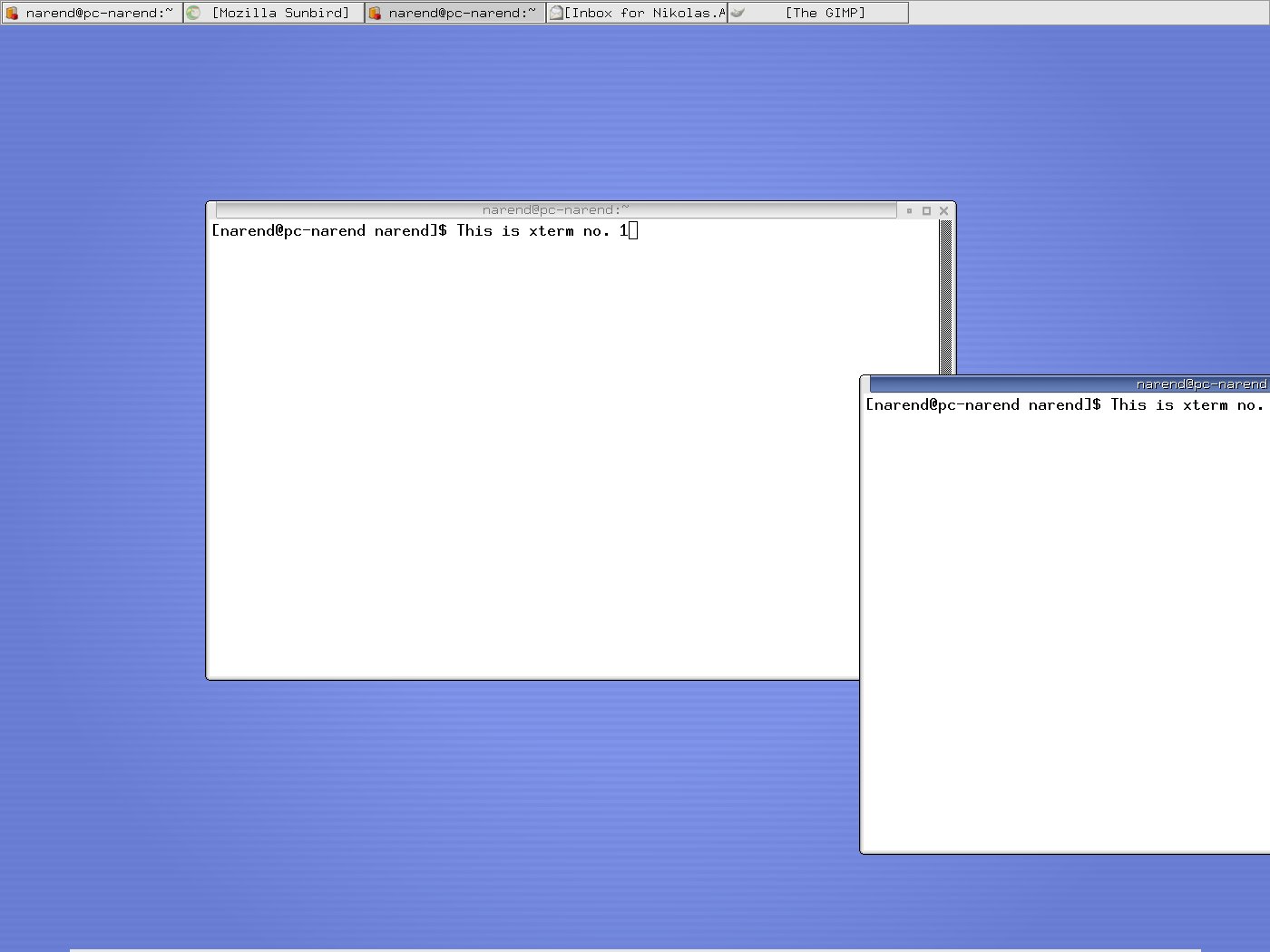
Task: Select the highlighted narend@pc-narend taskbar label
Action: 462,13
